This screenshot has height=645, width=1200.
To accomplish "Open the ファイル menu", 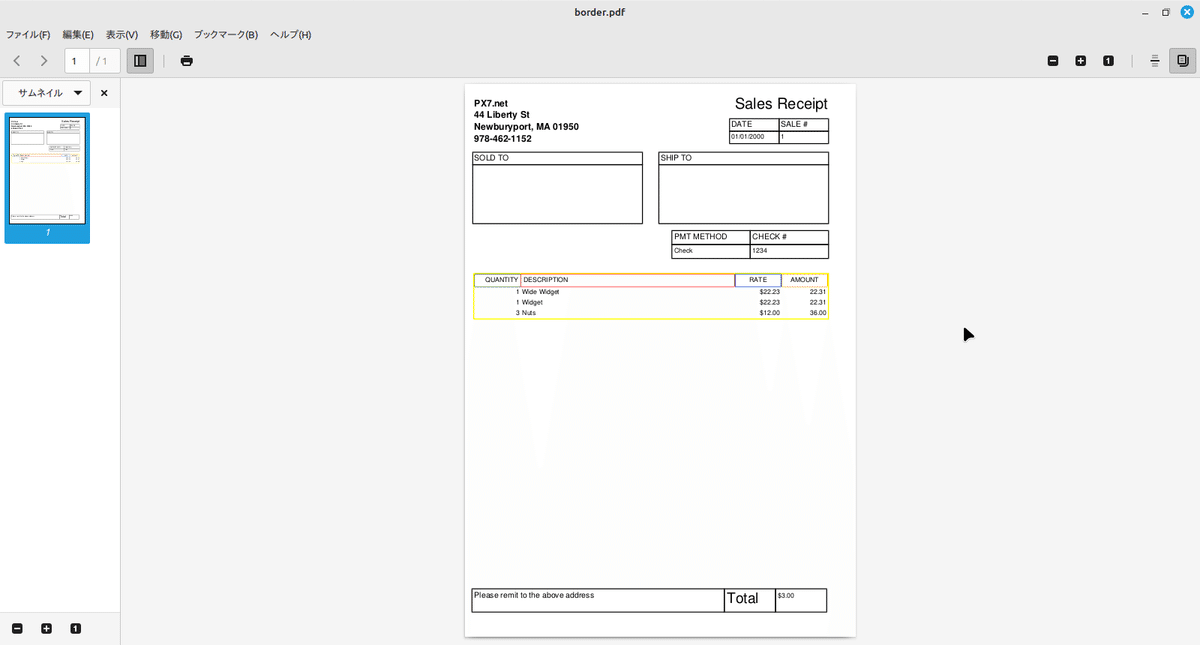I will 24,34.
